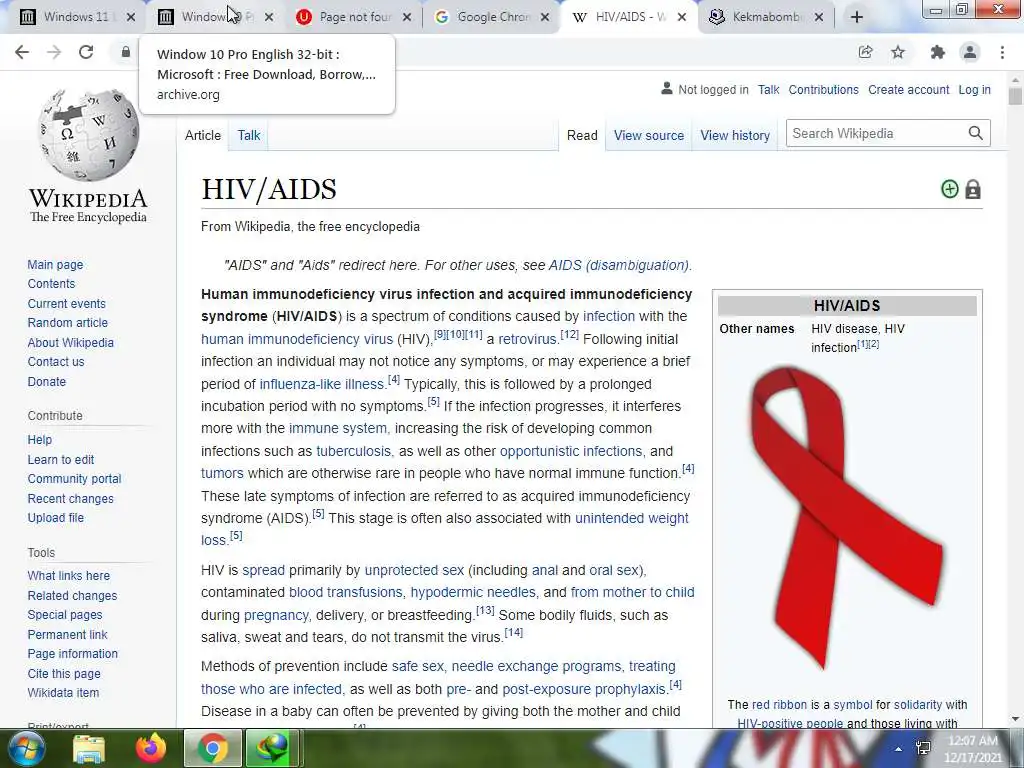Go back with the browser back arrow

click(x=22, y=52)
